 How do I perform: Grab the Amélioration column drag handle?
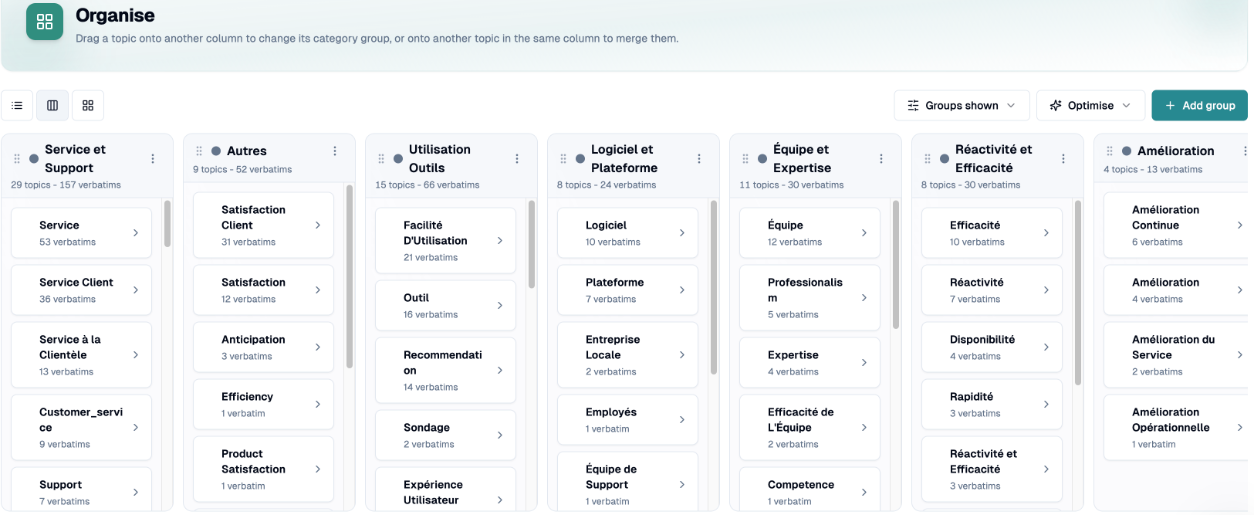[x=1109, y=151]
